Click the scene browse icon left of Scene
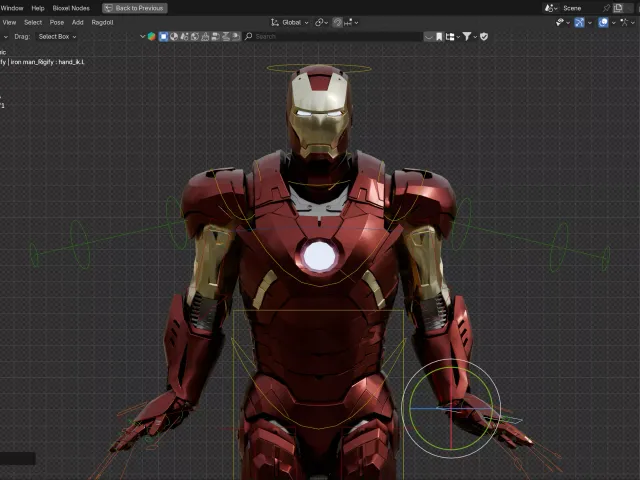This screenshot has width=640, height=480. tap(549, 8)
